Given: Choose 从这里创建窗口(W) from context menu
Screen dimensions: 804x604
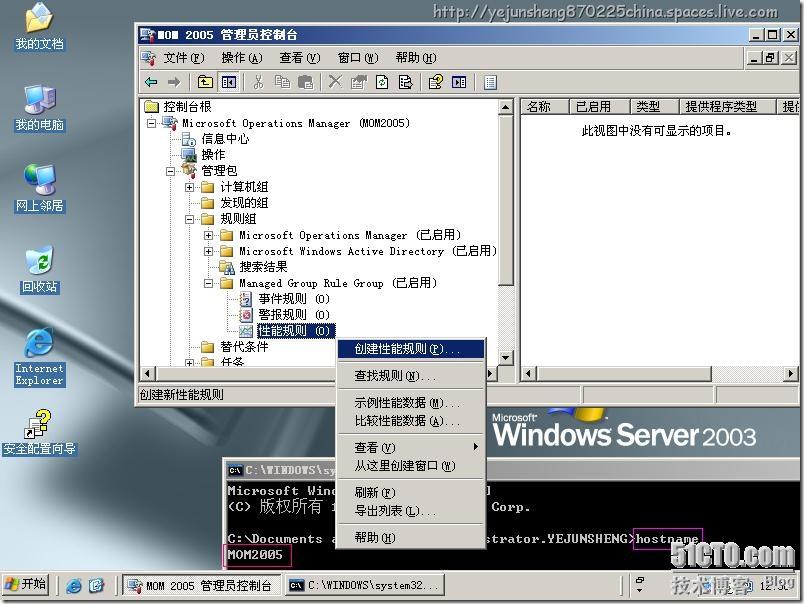Looking at the screenshot, I should tap(410, 466).
